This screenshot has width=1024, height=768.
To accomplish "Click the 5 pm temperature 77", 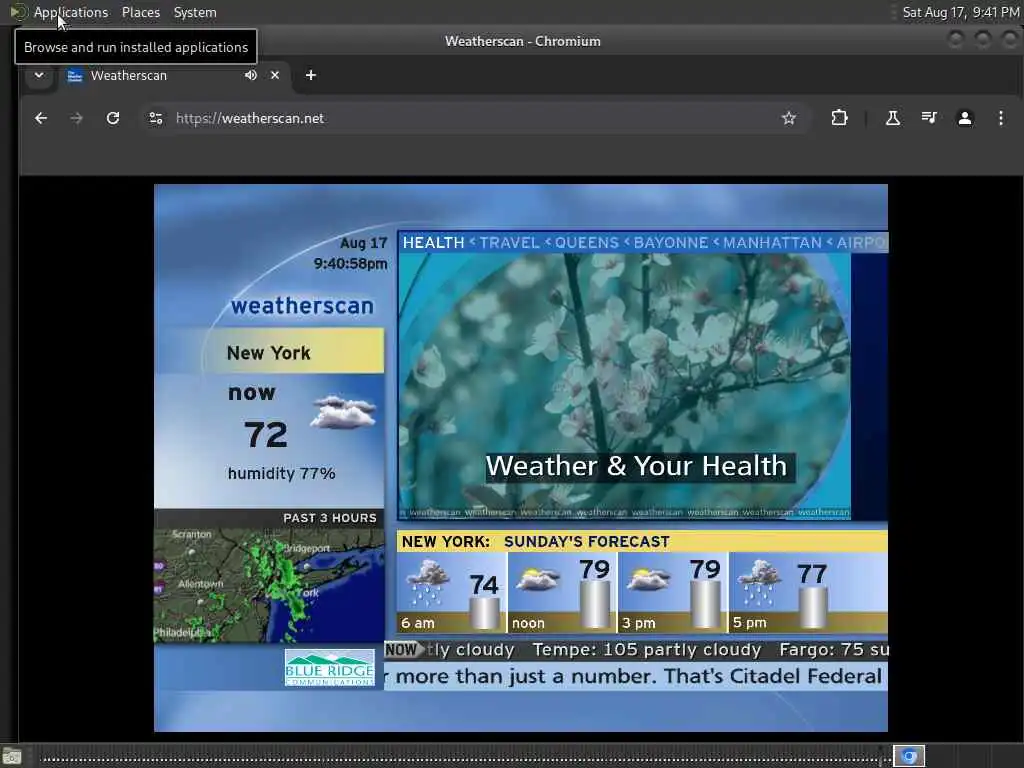I will [x=812, y=575].
